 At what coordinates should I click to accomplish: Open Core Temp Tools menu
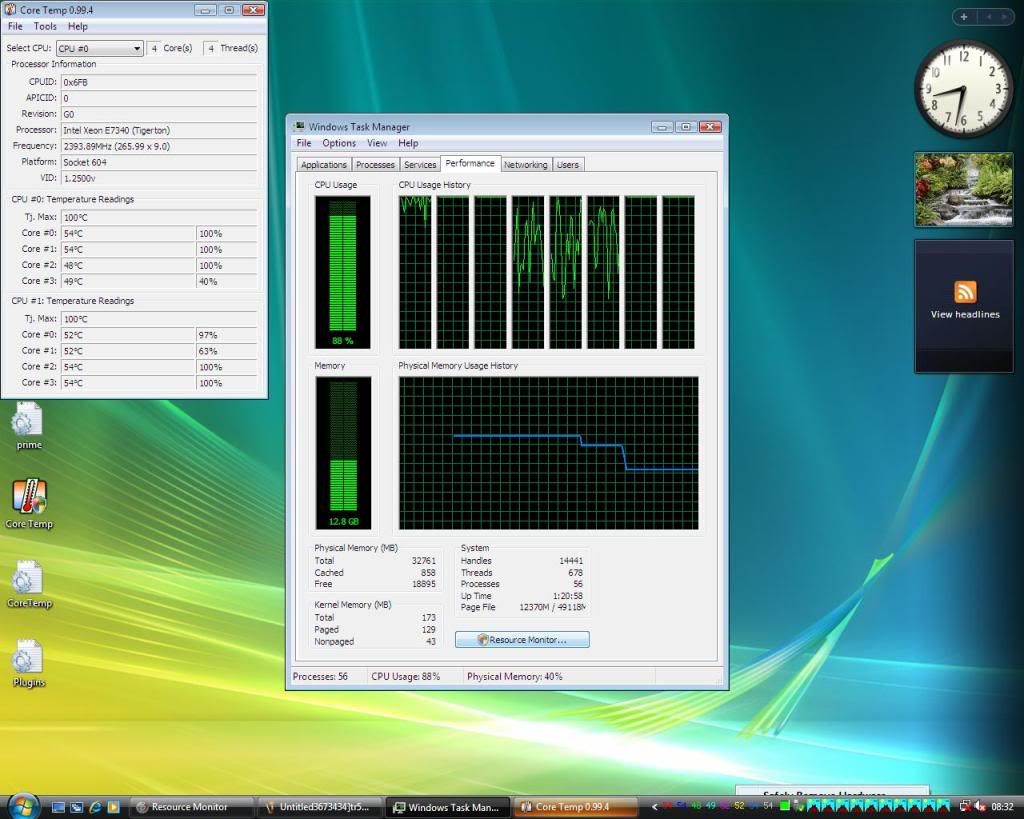(x=45, y=26)
